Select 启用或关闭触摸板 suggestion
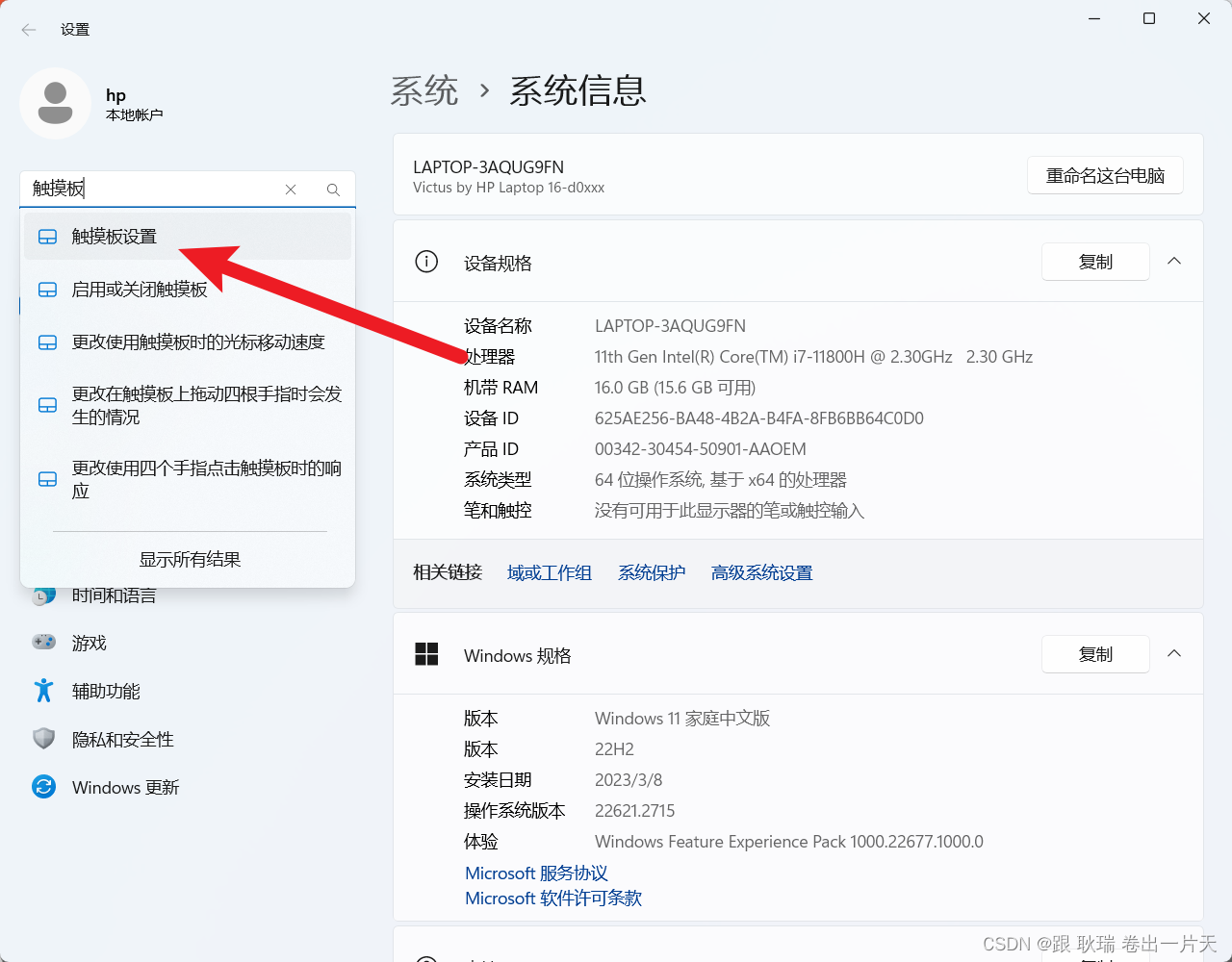 tap(188, 290)
